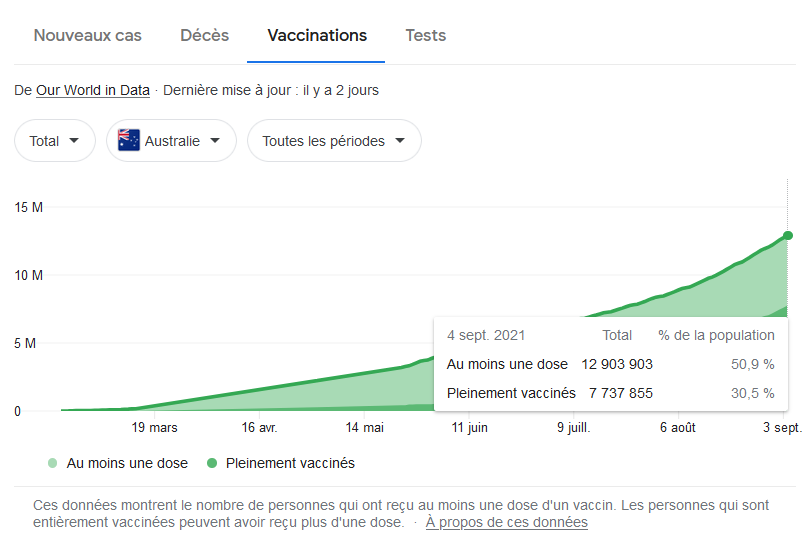Click the arrow icon beside Total
802x548 pixels.
coord(74,141)
